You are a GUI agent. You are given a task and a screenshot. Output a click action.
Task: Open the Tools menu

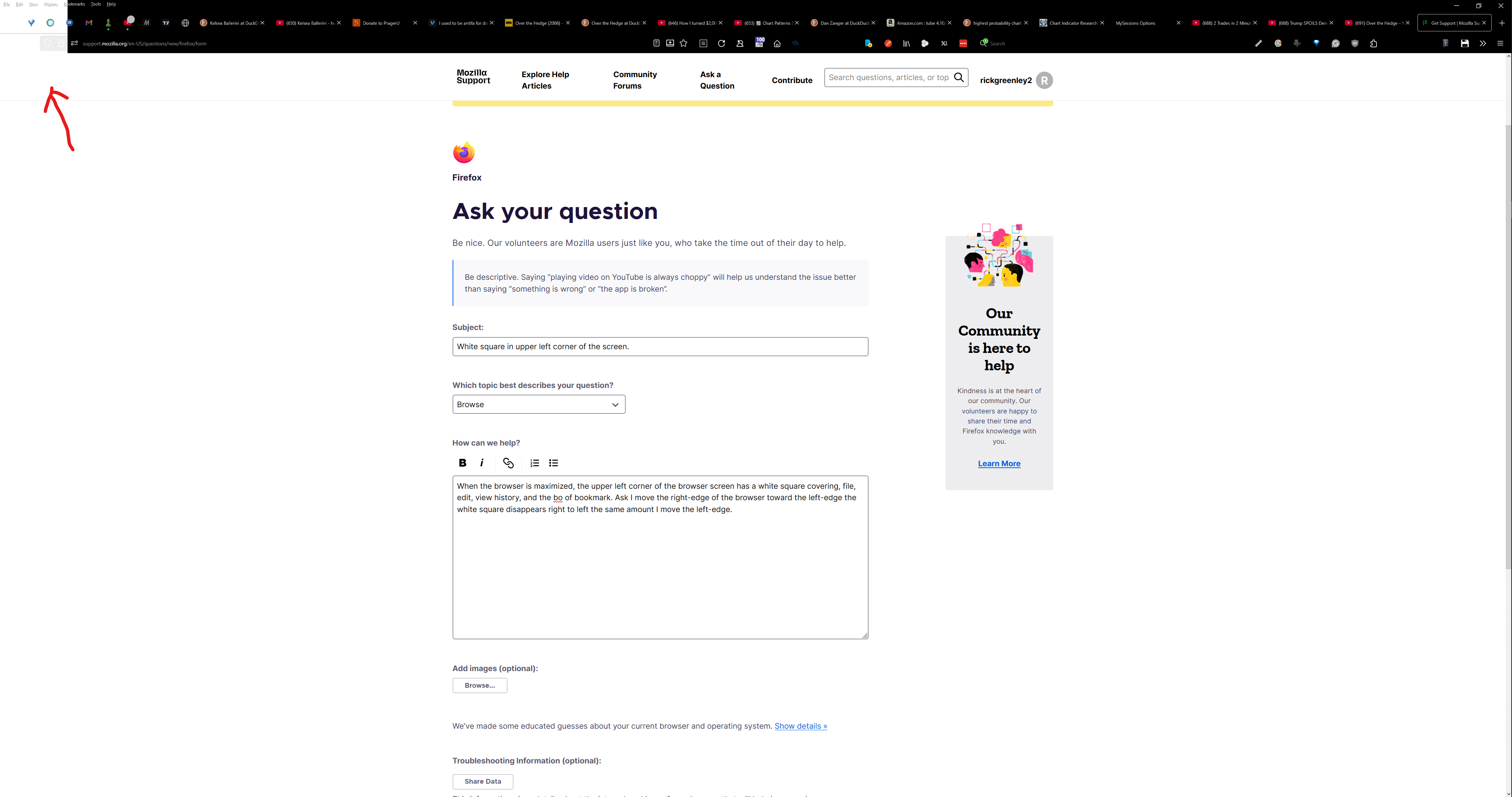pos(96,4)
